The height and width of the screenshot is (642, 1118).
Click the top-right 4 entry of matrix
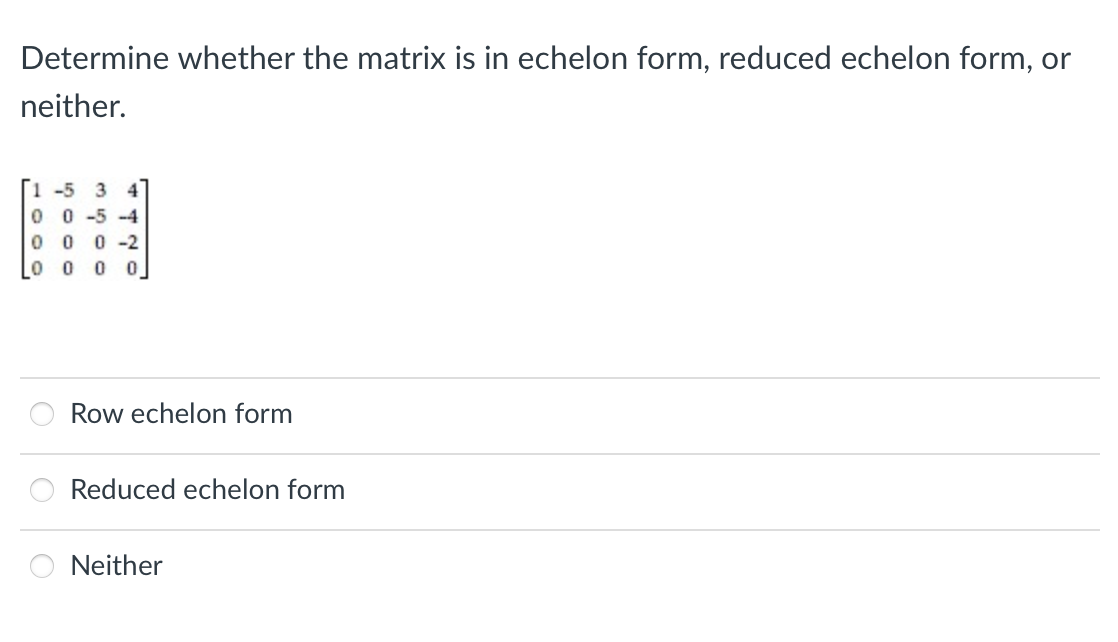click(x=132, y=190)
